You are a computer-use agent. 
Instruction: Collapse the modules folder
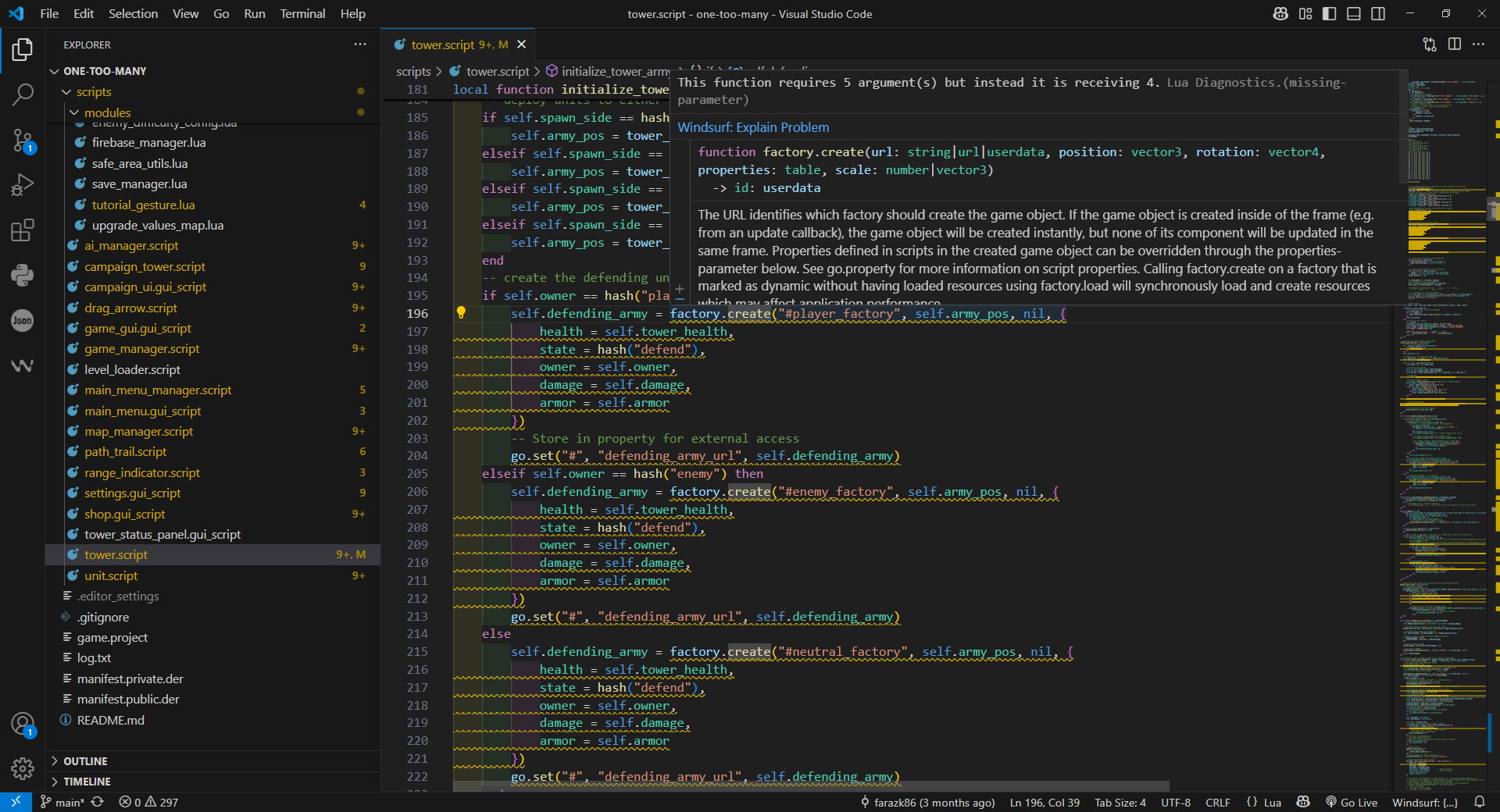107,112
